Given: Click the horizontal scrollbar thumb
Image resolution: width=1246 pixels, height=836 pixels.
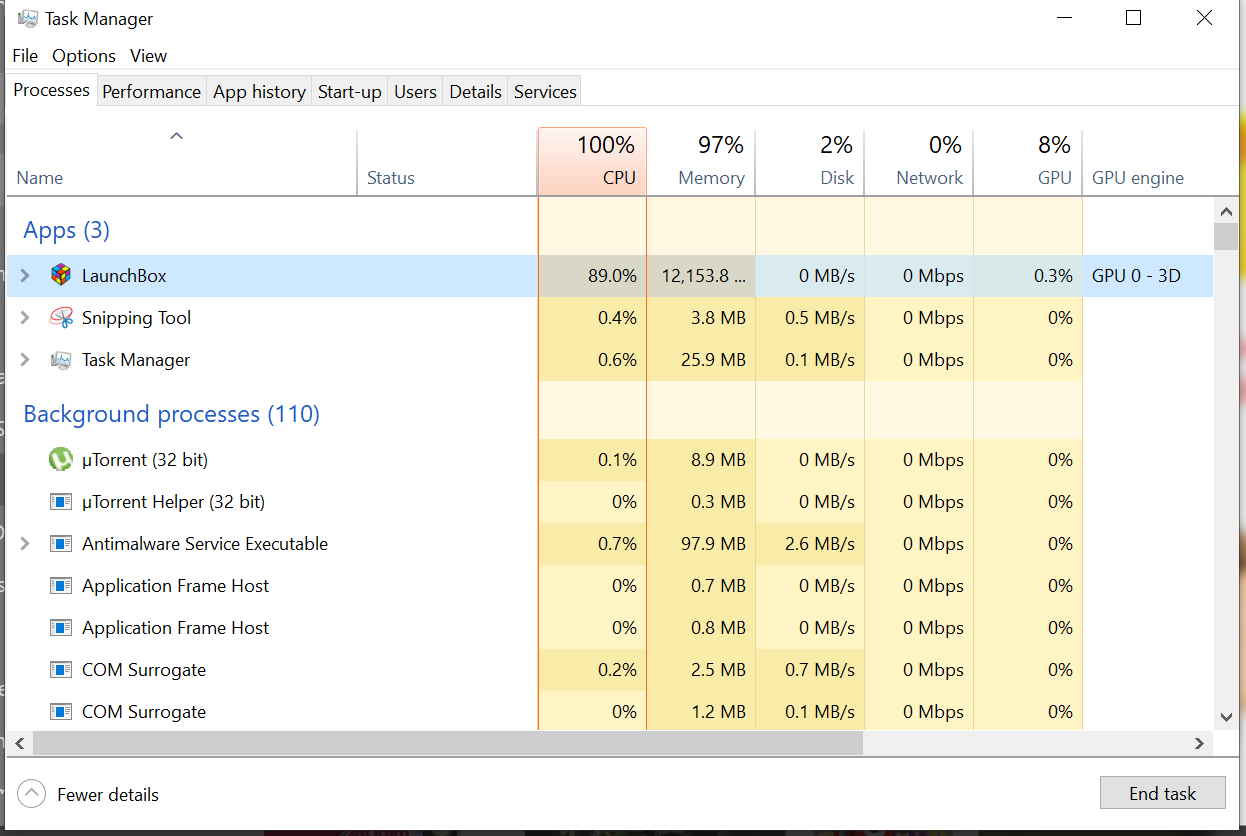Looking at the screenshot, I should [447, 743].
